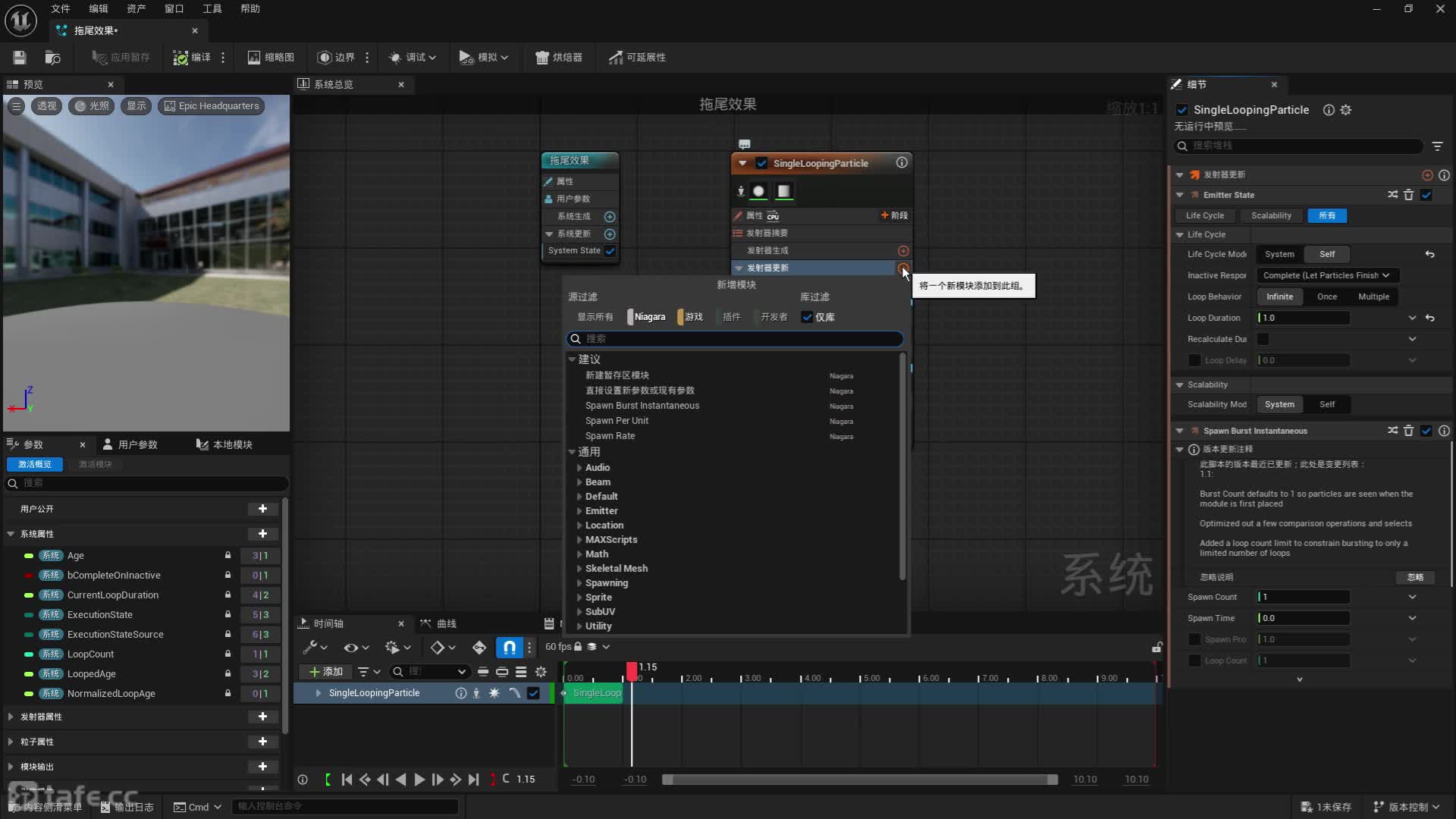This screenshot has width=1456, height=819.
Task: Select Spawn Rate suggestion
Action: coord(610,436)
